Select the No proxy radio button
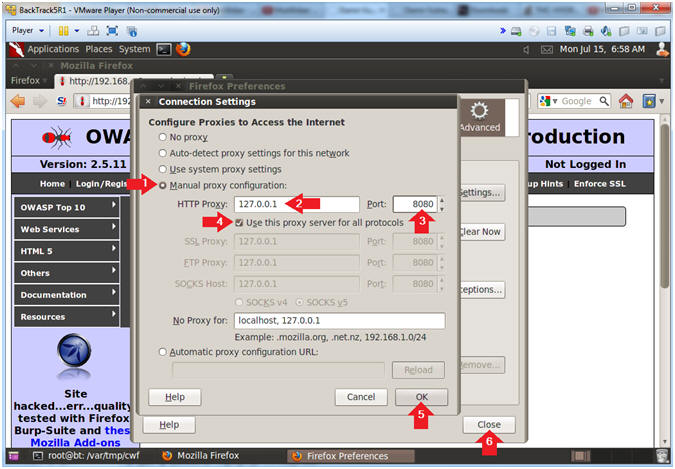This screenshot has height=469, width=675. tap(162, 137)
